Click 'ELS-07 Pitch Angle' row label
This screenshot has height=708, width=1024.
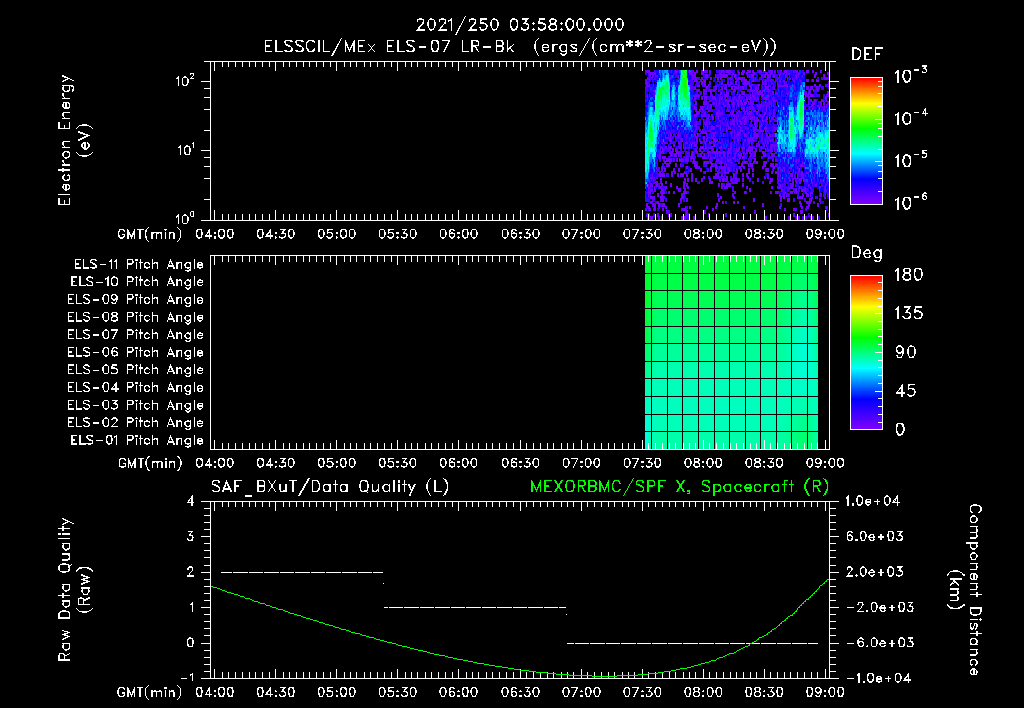(136, 335)
